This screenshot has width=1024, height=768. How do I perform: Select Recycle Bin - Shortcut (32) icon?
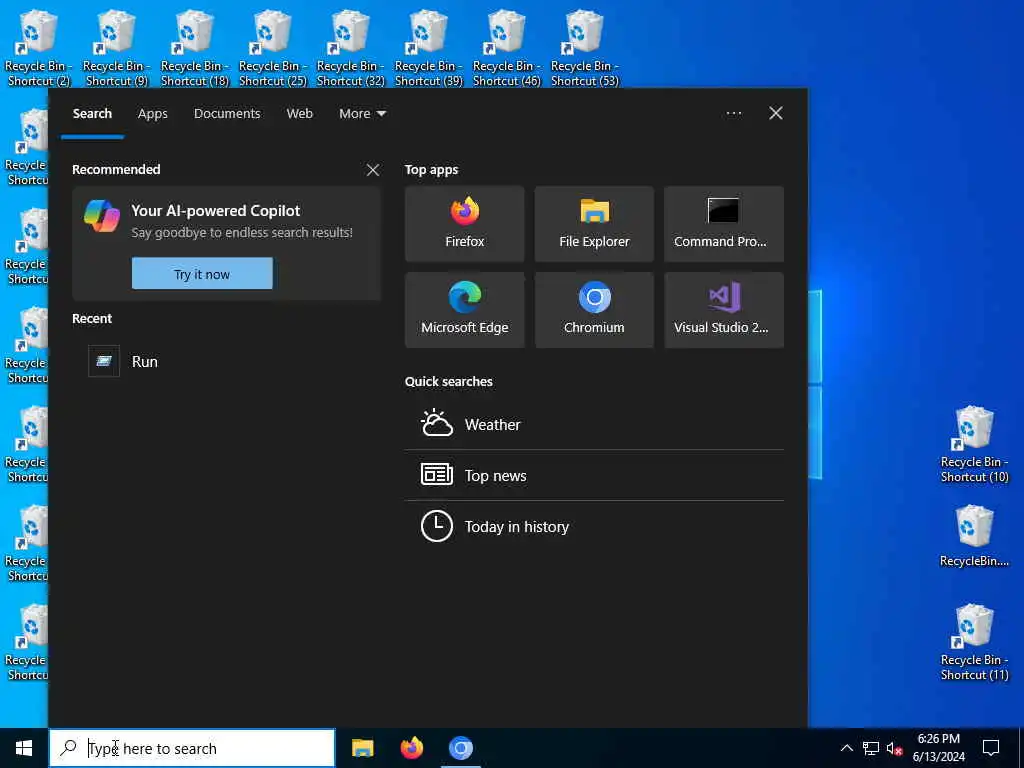coord(351,48)
